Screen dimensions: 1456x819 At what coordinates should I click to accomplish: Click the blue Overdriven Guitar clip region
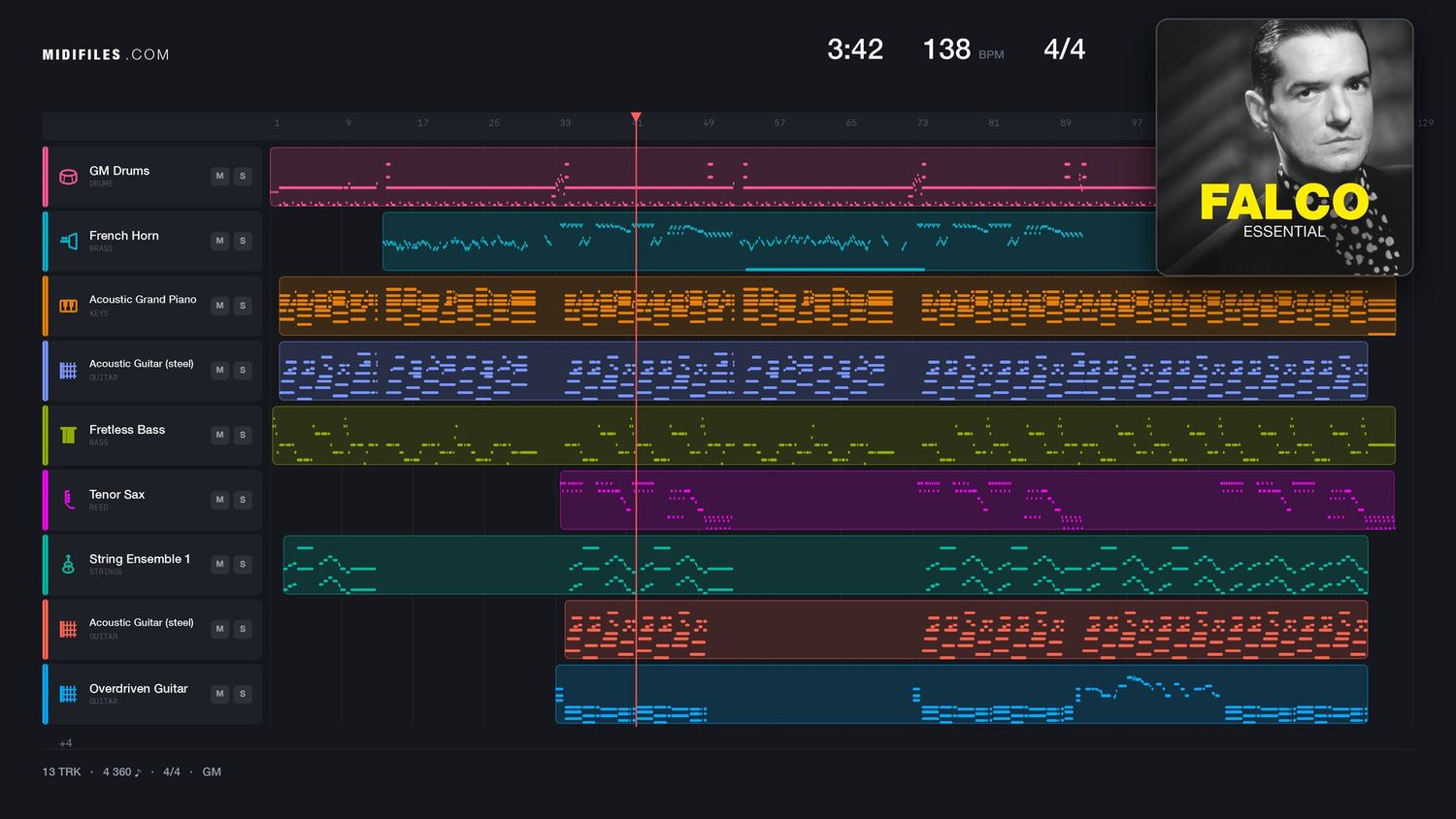tap(961, 694)
